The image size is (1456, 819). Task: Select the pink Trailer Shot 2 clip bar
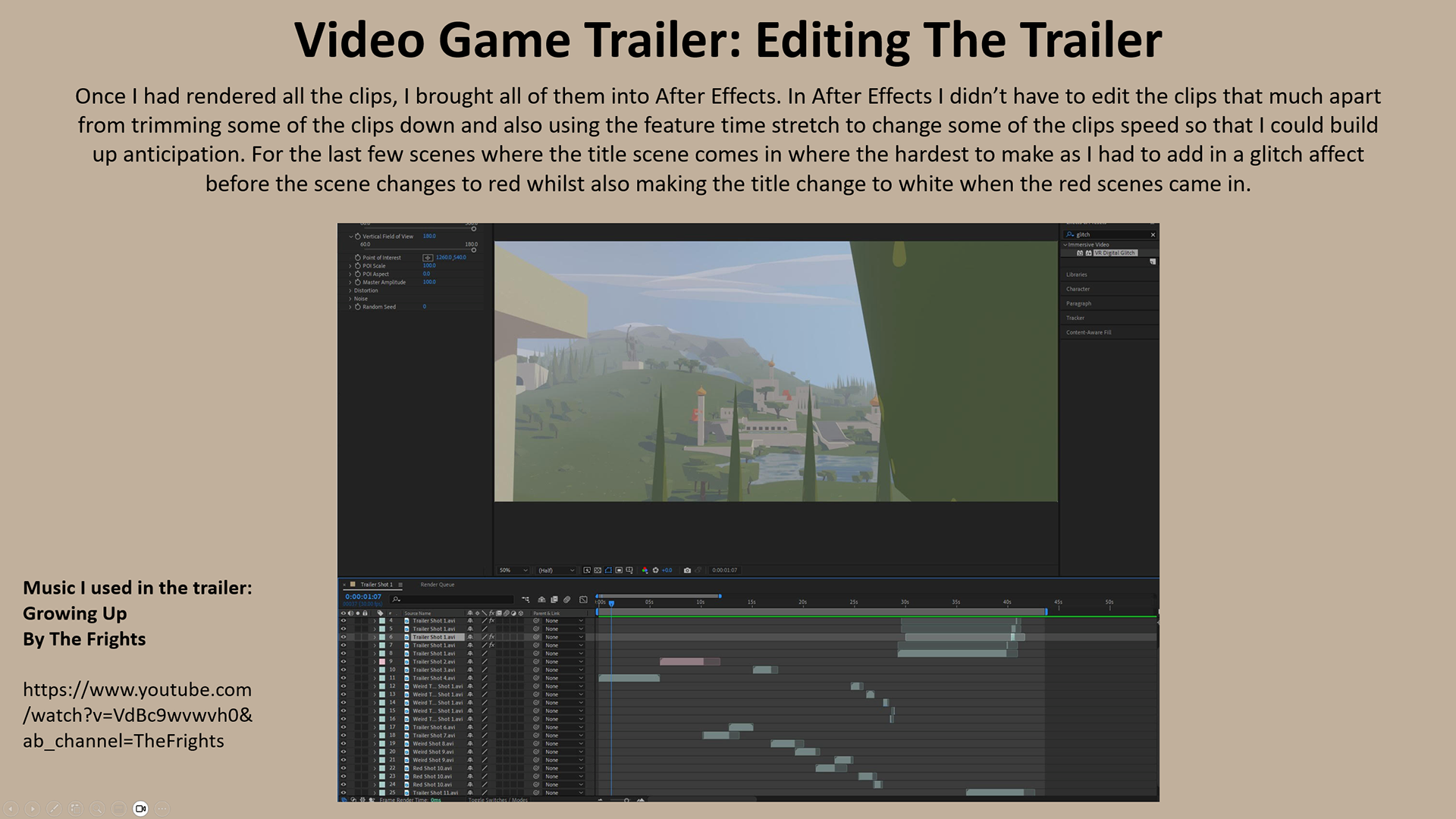689,661
